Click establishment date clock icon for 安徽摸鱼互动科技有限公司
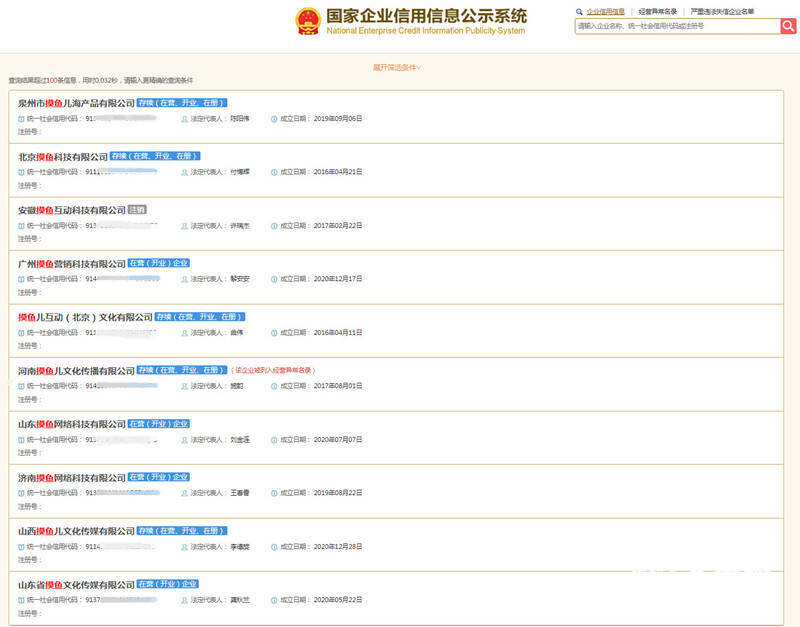 [x=273, y=226]
